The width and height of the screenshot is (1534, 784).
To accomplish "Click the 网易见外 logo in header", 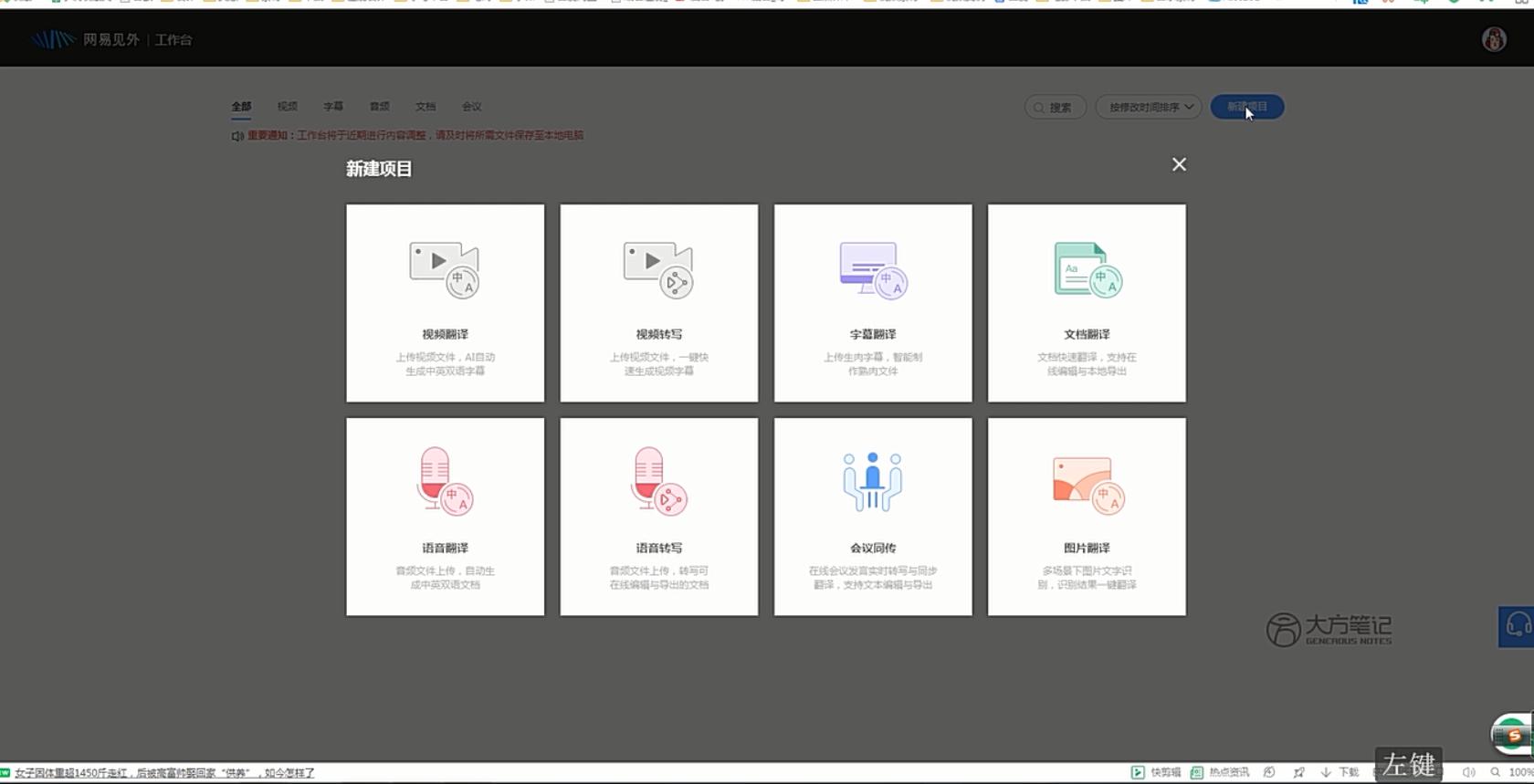I will tap(85, 39).
